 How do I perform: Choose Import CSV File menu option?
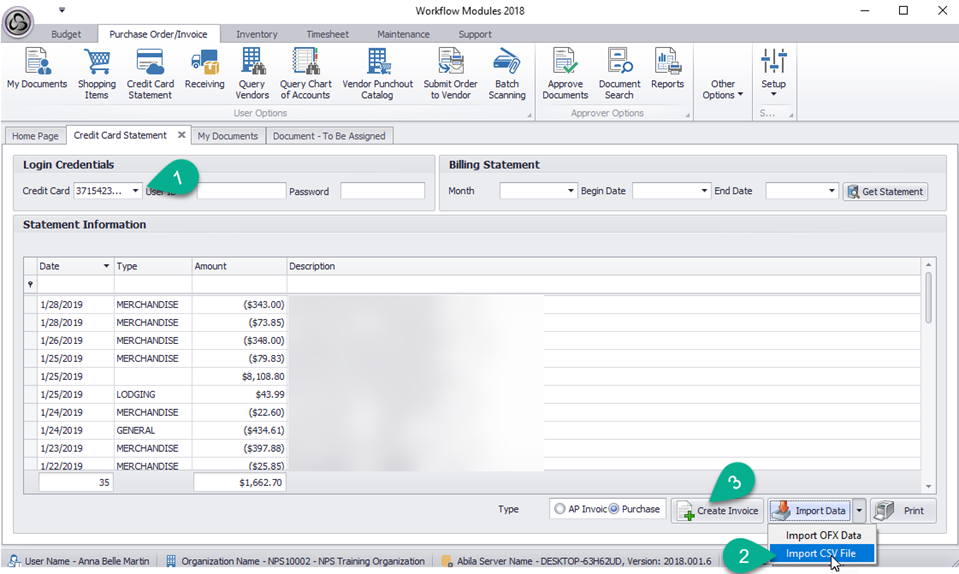[820, 553]
